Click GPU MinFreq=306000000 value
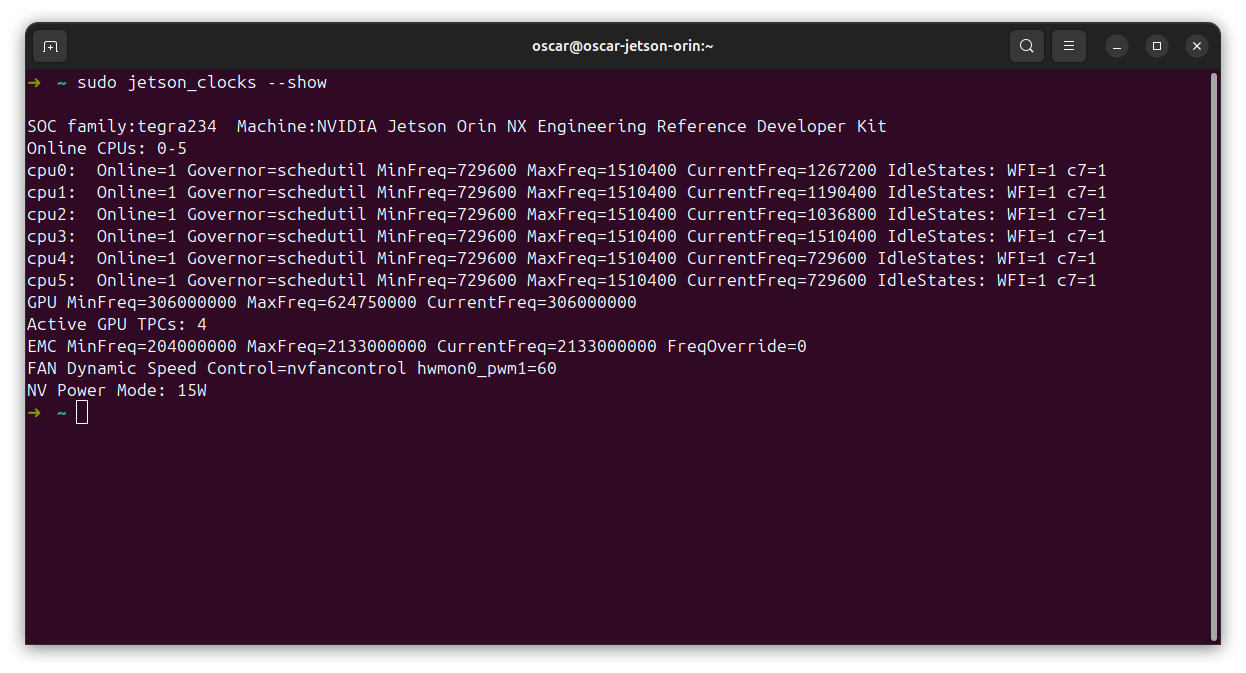The width and height of the screenshot is (1246, 673). (152, 302)
